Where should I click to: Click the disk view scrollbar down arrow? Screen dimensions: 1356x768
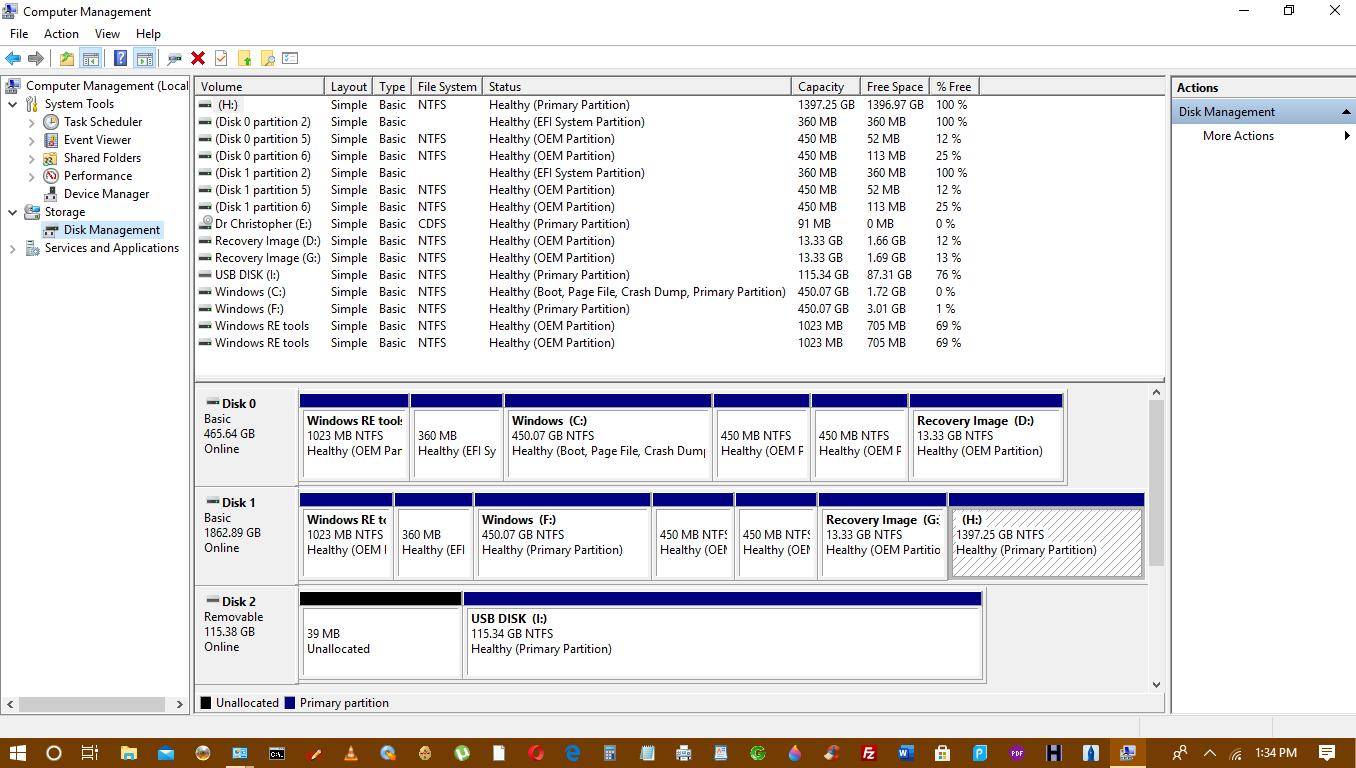[x=1157, y=685]
